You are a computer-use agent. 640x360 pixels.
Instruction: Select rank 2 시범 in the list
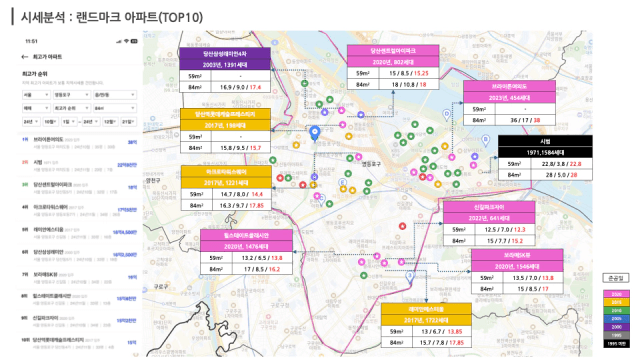pyautogui.click(x=79, y=165)
